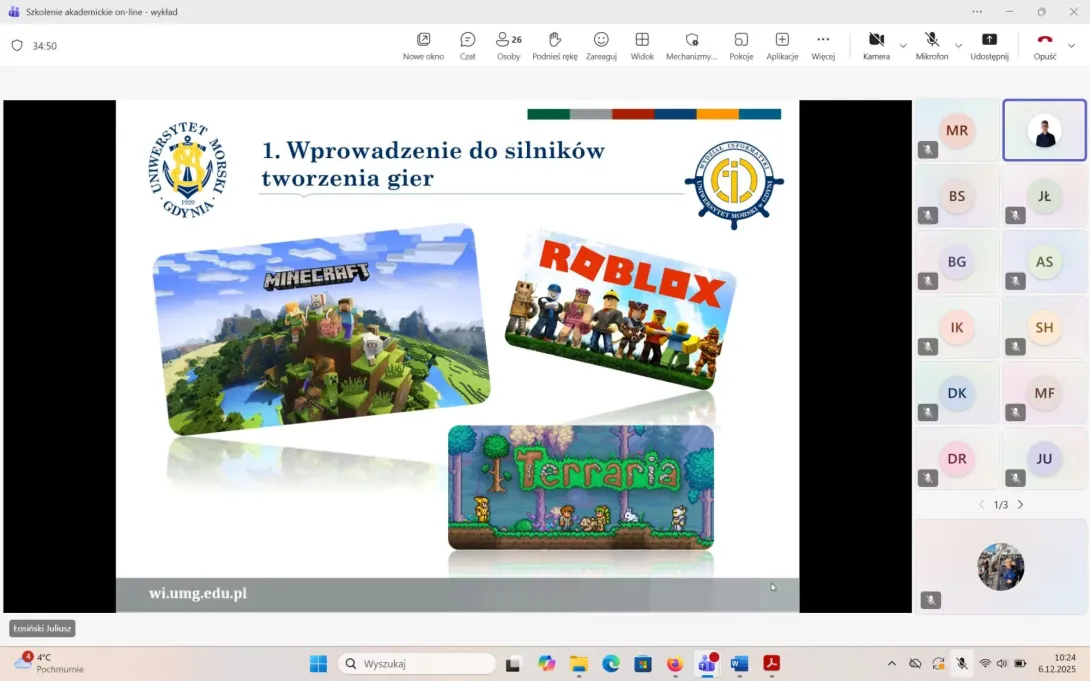Image resolution: width=1090 pixels, height=681 pixels.
Task: Open the Pokoje breakout rooms
Action: point(741,45)
